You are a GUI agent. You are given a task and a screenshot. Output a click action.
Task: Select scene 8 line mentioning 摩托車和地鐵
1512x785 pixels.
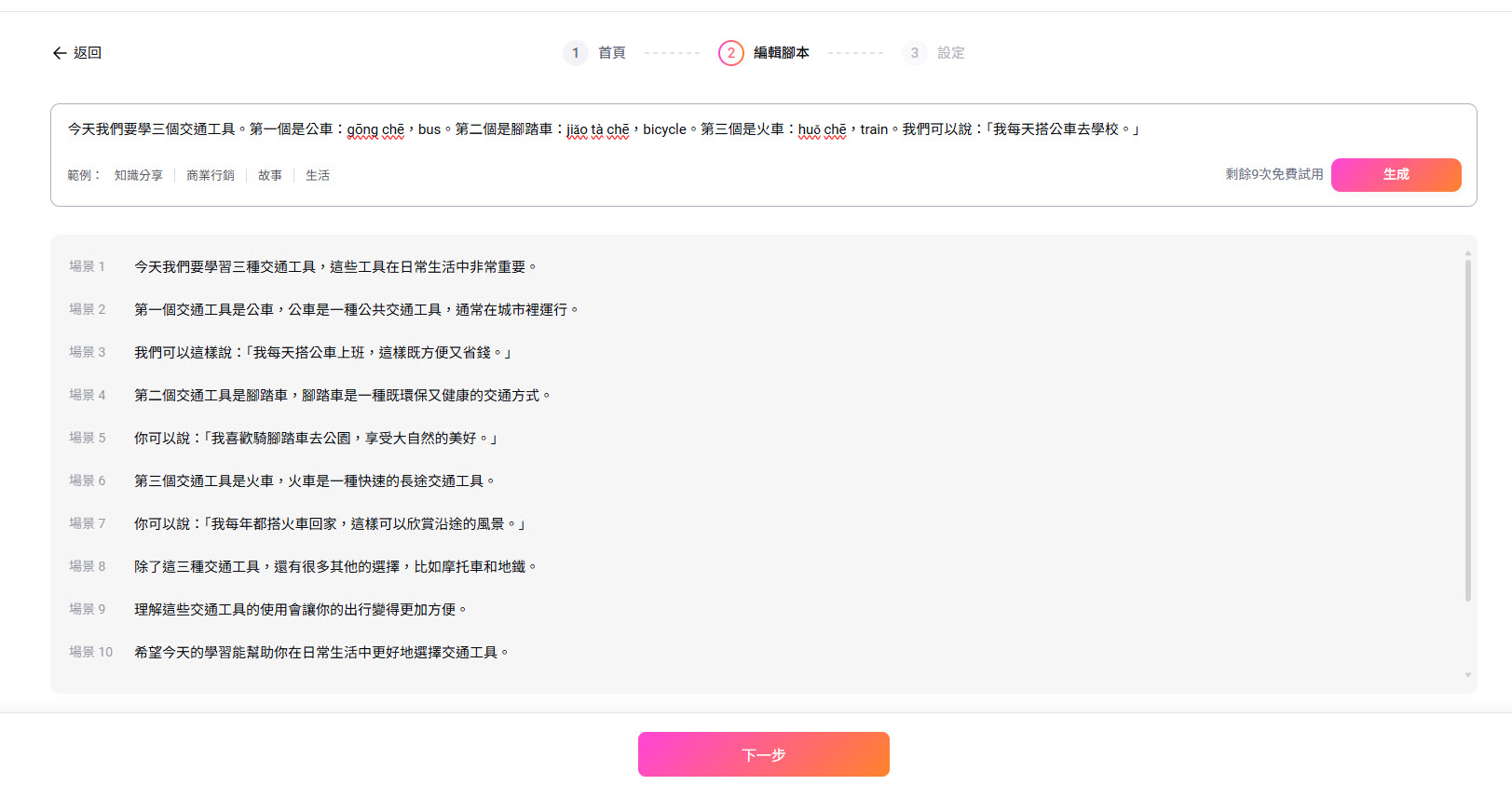click(x=335, y=567)
